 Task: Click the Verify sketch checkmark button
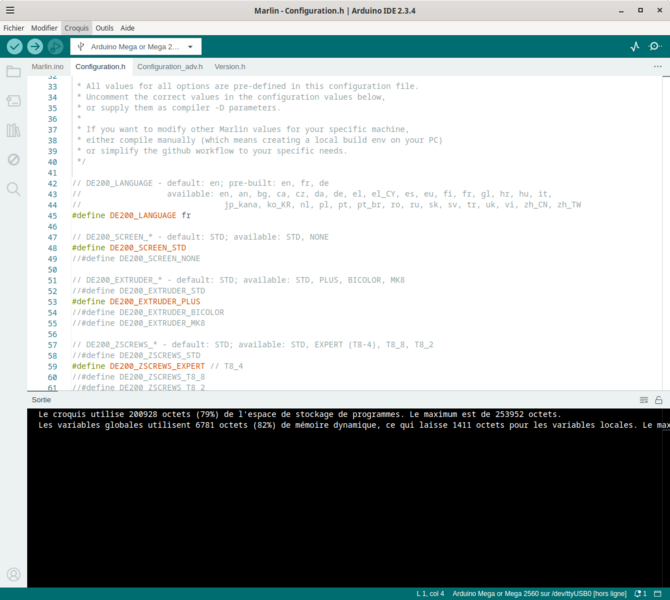pyautogui.click(x=15, y=46)
